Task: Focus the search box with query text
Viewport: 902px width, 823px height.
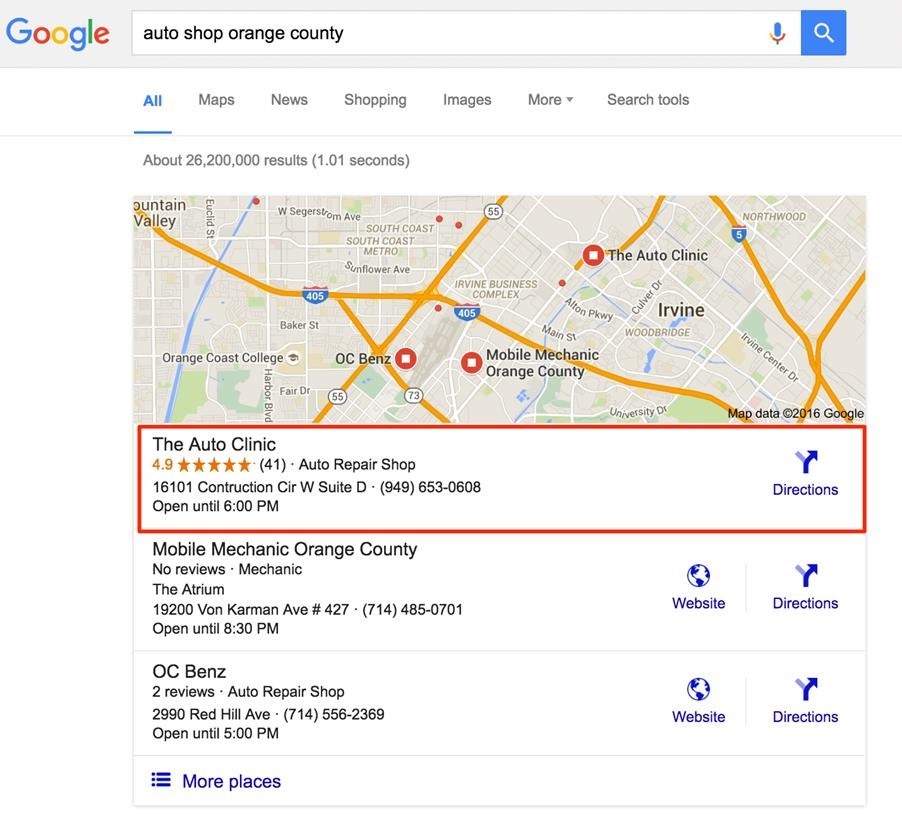Action: click(440, 33)
